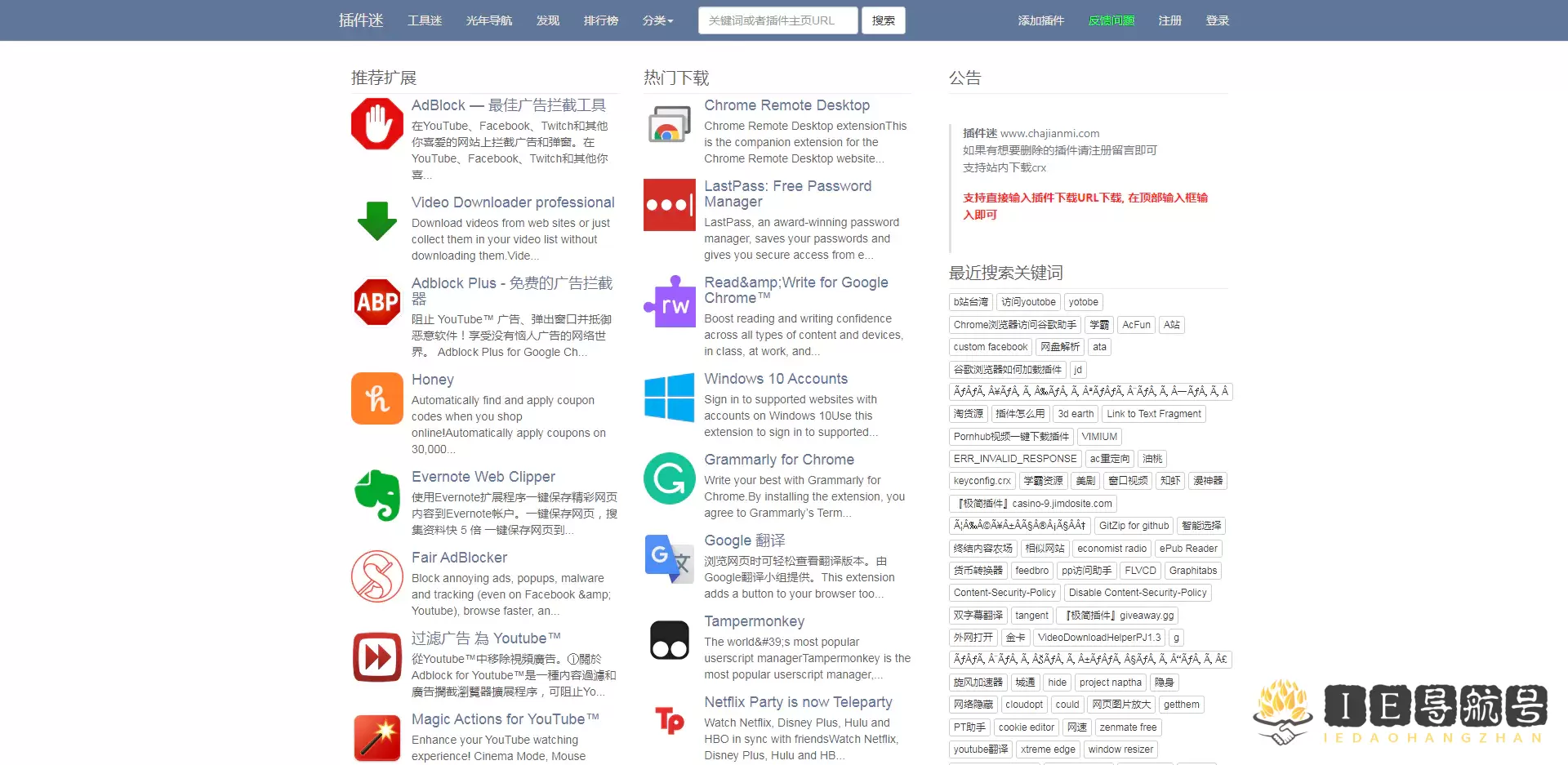Select the AcFun keyword tag
This screenshot has height=765, width=1568.
coord(1136,325)
